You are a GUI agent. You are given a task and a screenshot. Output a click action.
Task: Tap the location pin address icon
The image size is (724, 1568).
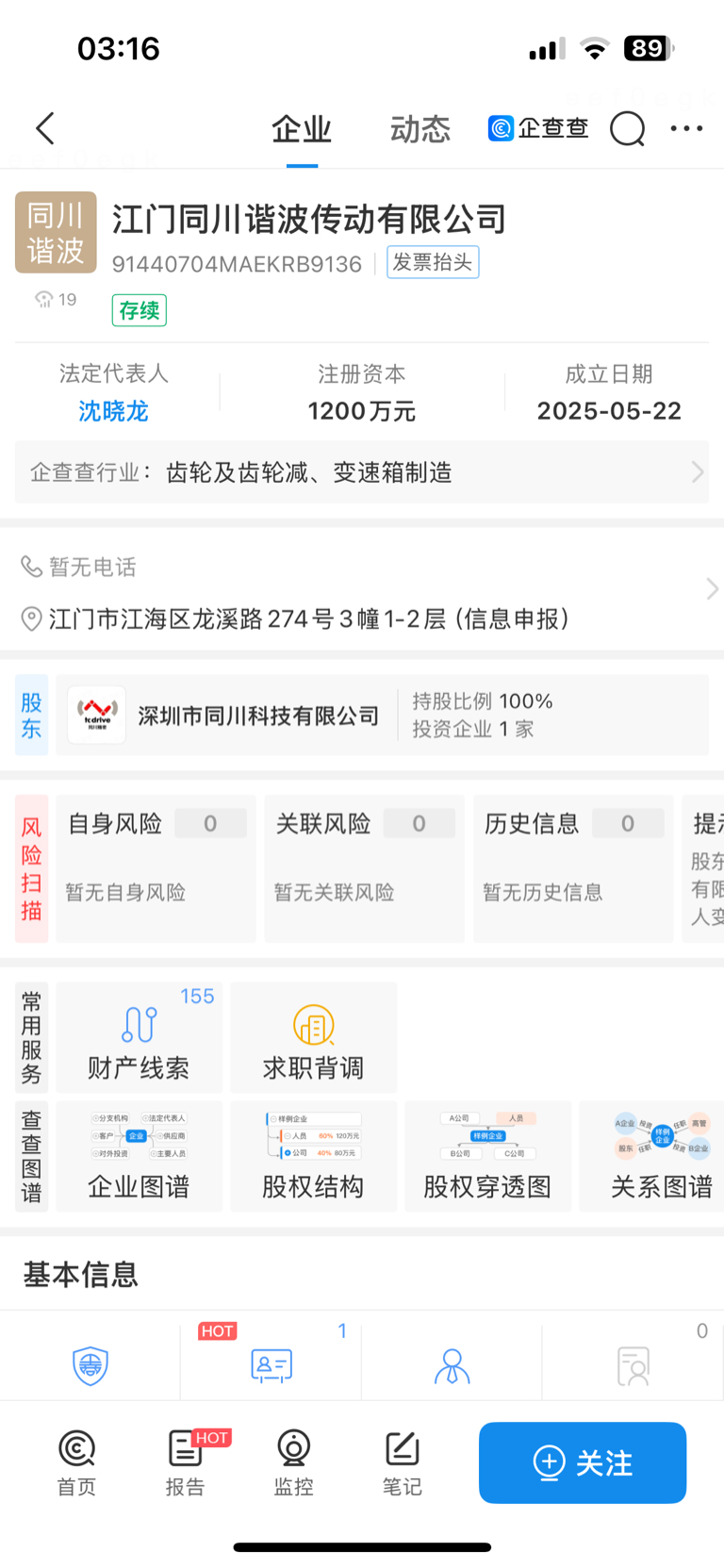31,619
